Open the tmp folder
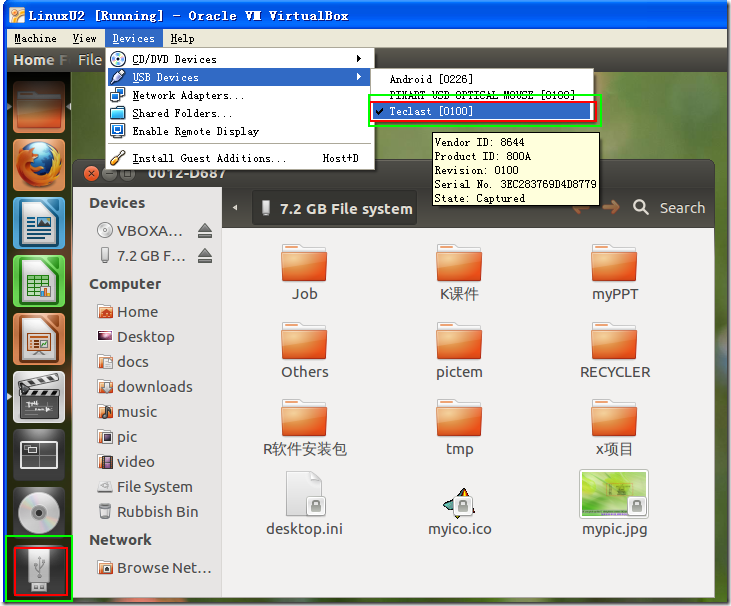Image resolution: width=731 pixels, height=606 pixels. [x=459, y=428]
